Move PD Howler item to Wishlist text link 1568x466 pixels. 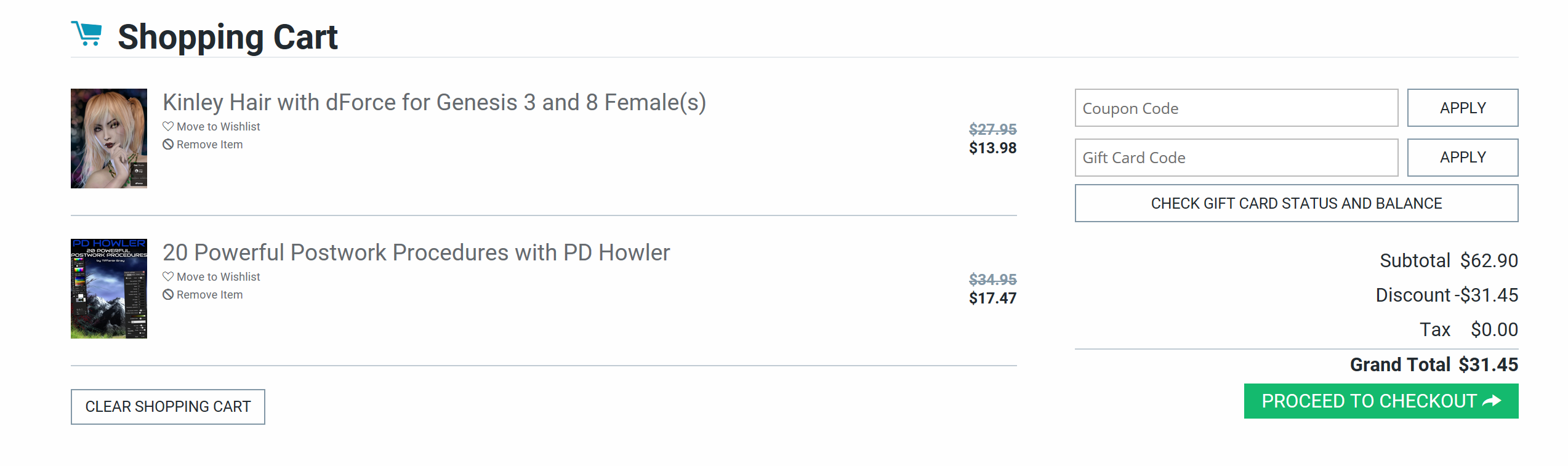pos(219,277)
